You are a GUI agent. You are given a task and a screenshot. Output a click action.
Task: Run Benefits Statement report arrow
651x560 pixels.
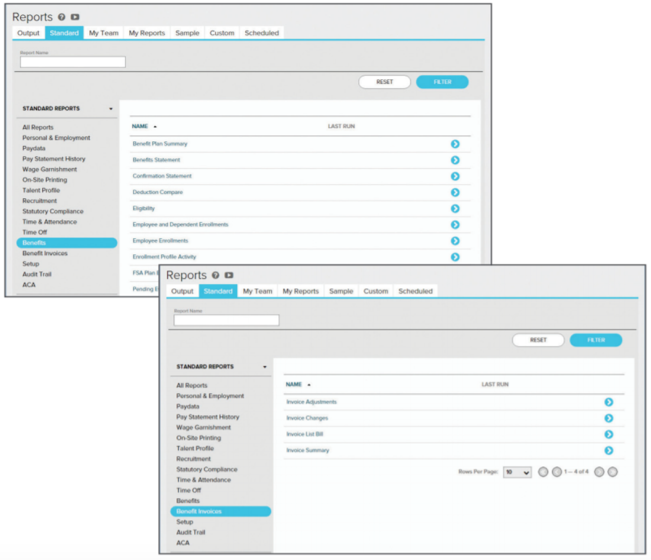pos(455,160)
